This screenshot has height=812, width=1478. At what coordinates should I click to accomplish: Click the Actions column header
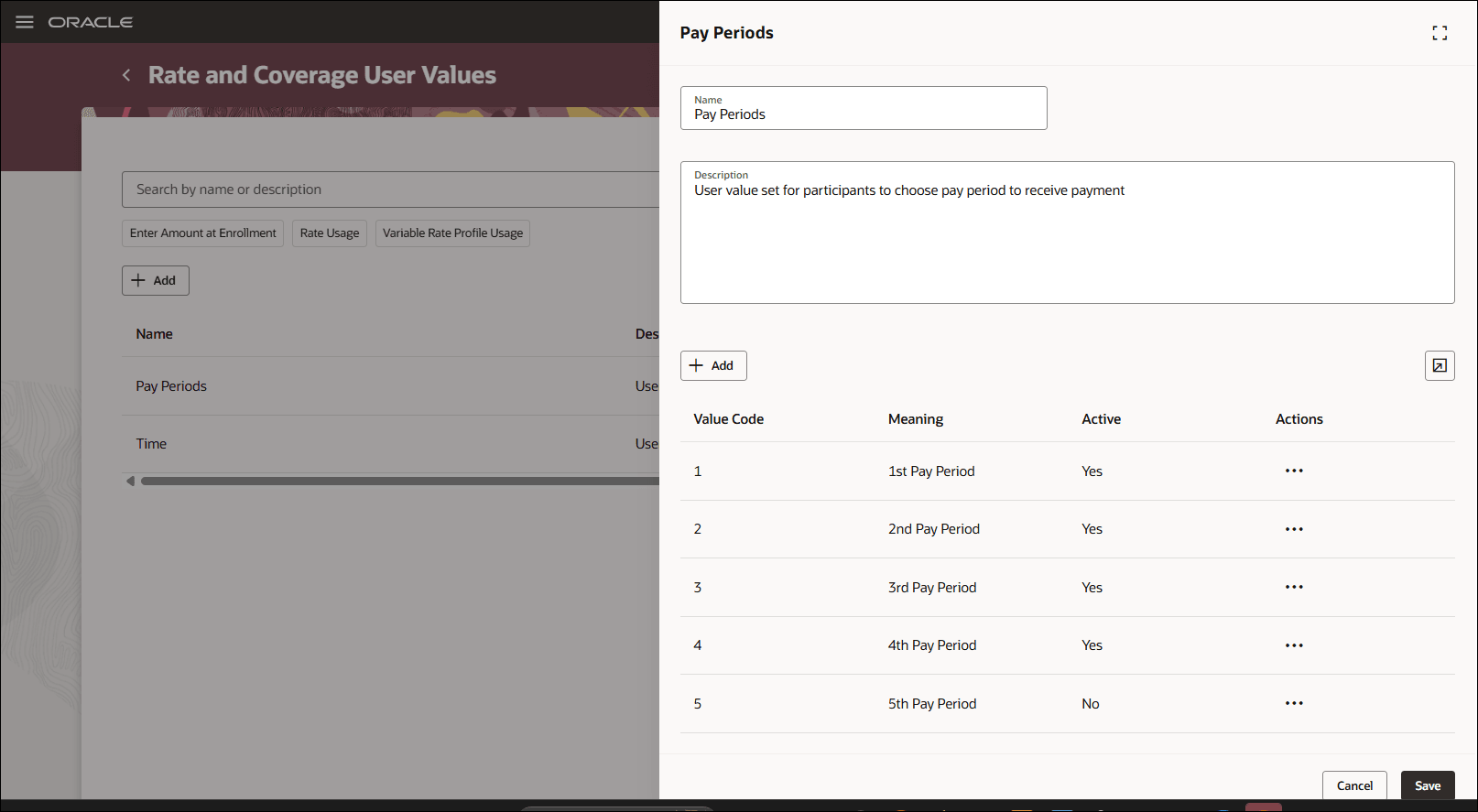click(x=1299, y=419)
